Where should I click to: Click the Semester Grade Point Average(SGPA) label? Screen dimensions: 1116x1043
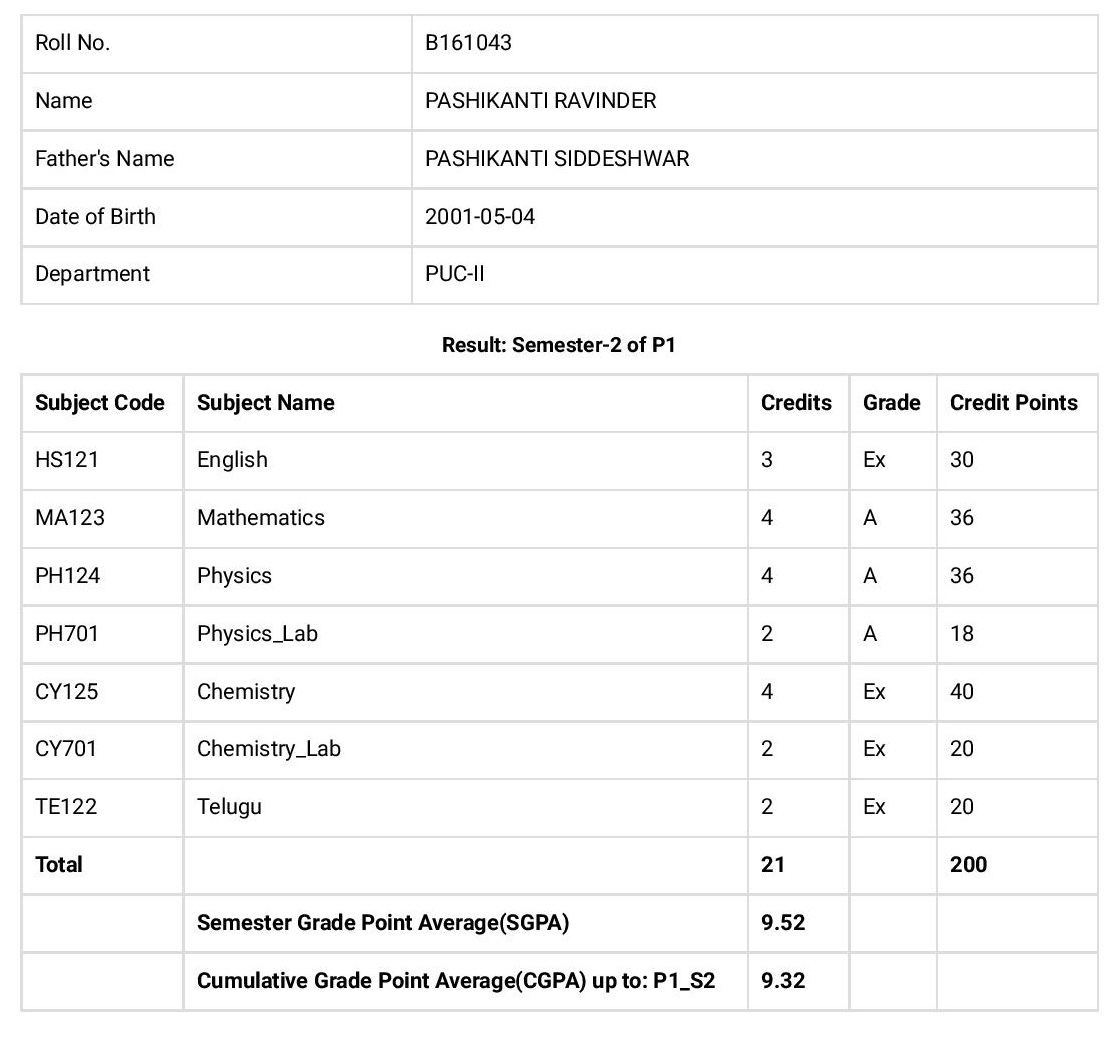click(383, 923)
